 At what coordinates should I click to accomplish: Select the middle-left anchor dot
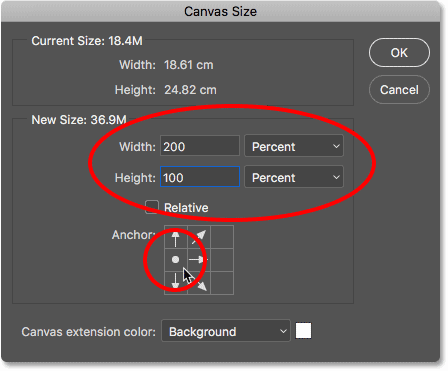click(x=176, y=260)
